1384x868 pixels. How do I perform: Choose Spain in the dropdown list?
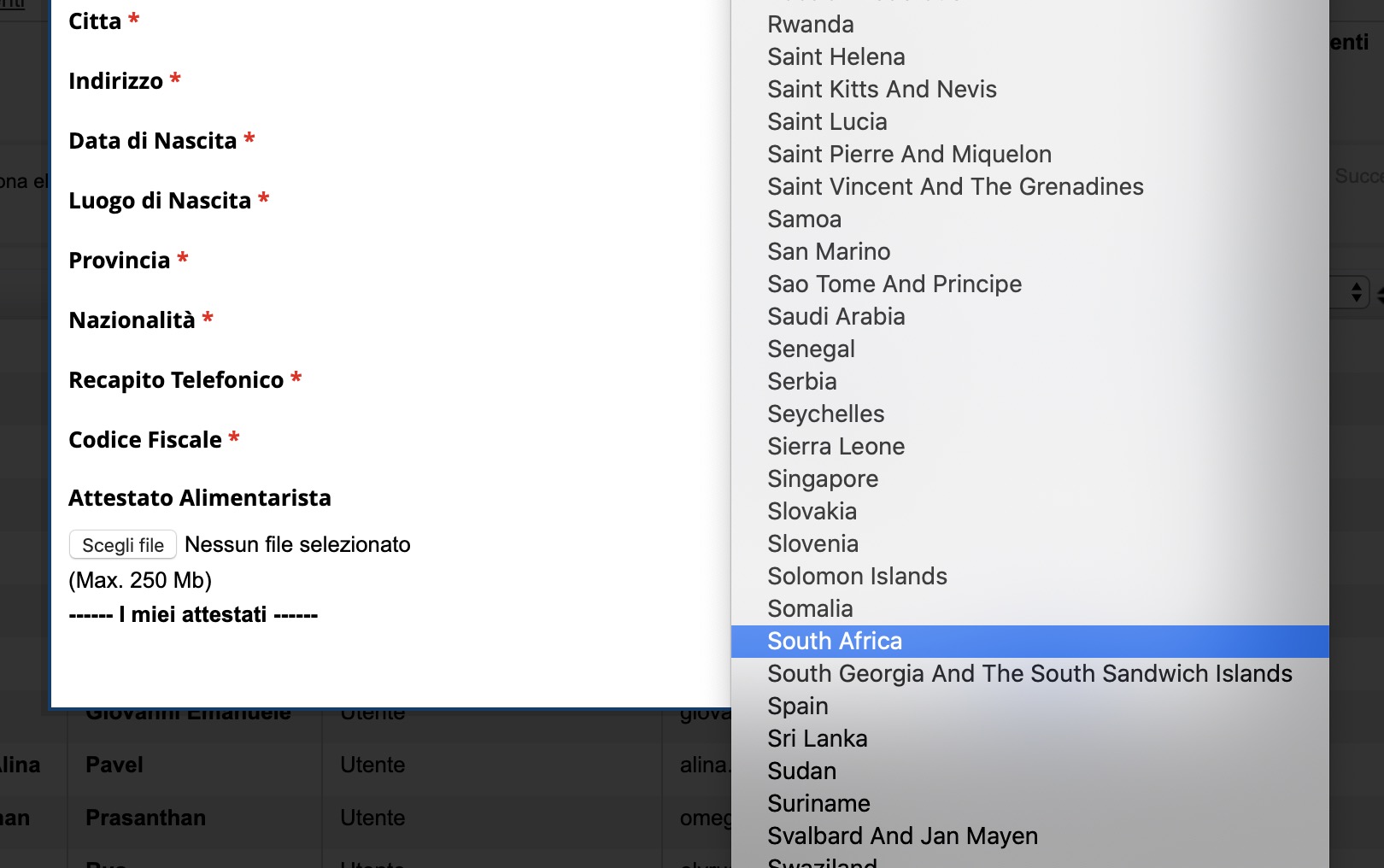pos(798,707)
